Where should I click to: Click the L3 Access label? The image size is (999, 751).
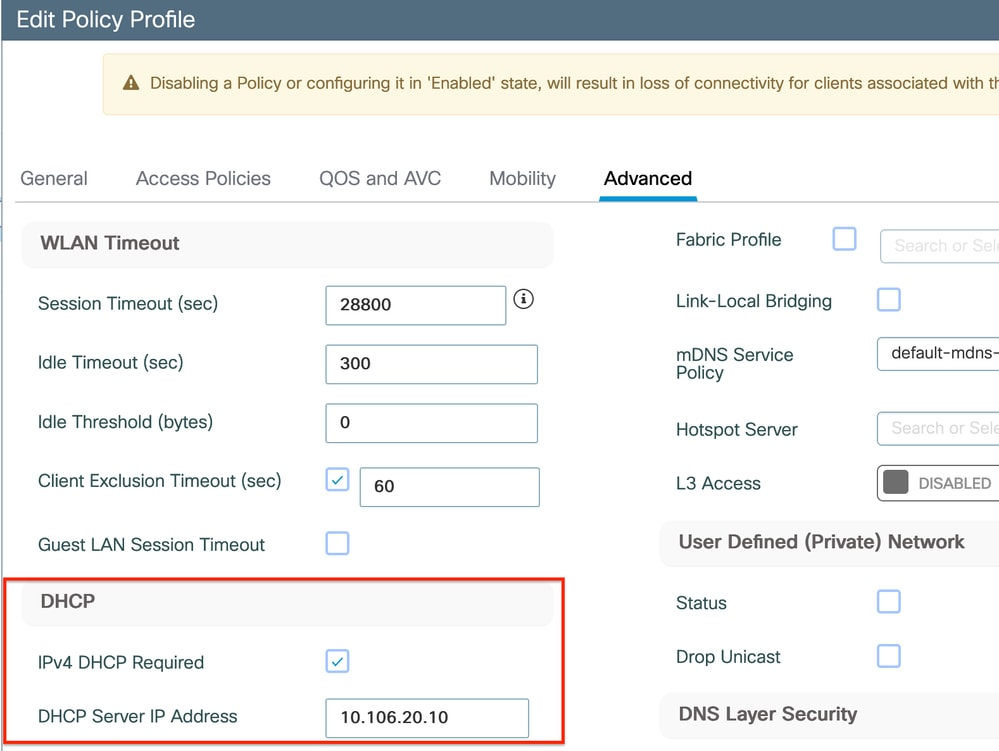pos(718,483)
